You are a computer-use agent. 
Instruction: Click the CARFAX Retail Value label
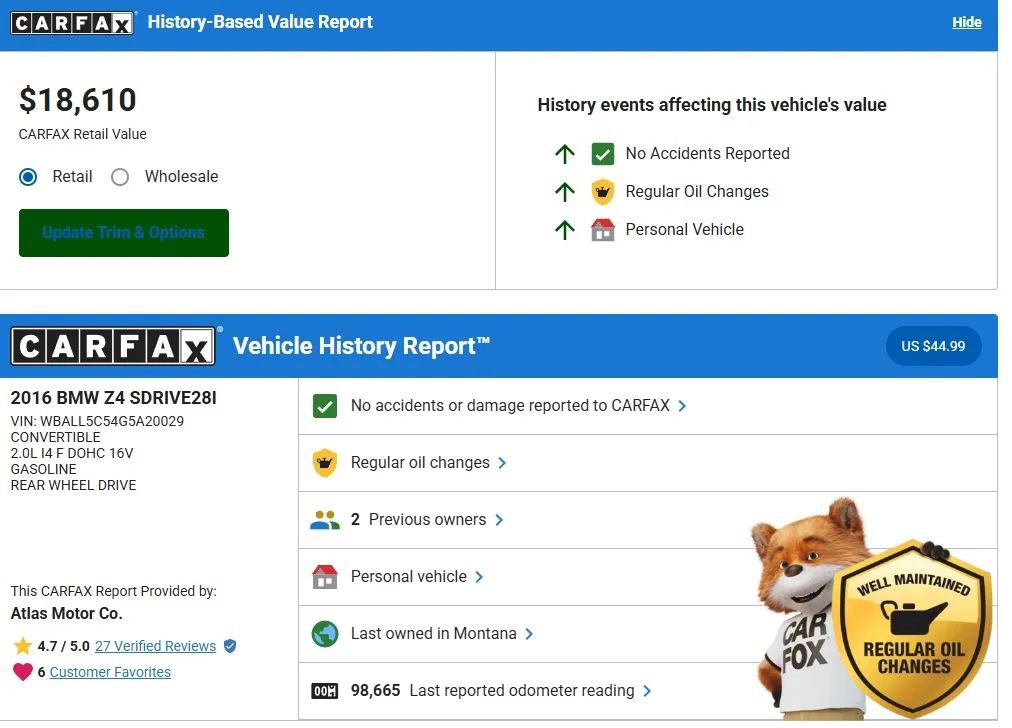[x=83, y=134]
